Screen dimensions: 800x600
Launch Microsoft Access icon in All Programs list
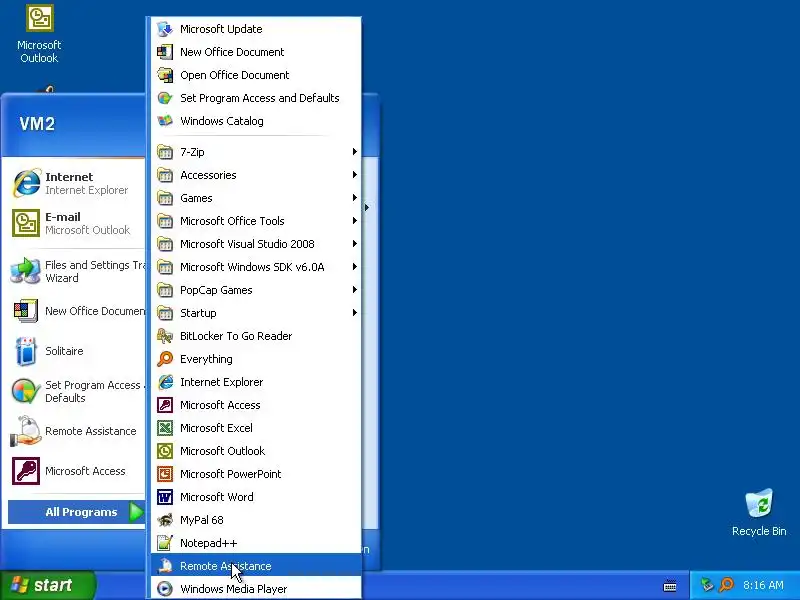coord(165,405)
